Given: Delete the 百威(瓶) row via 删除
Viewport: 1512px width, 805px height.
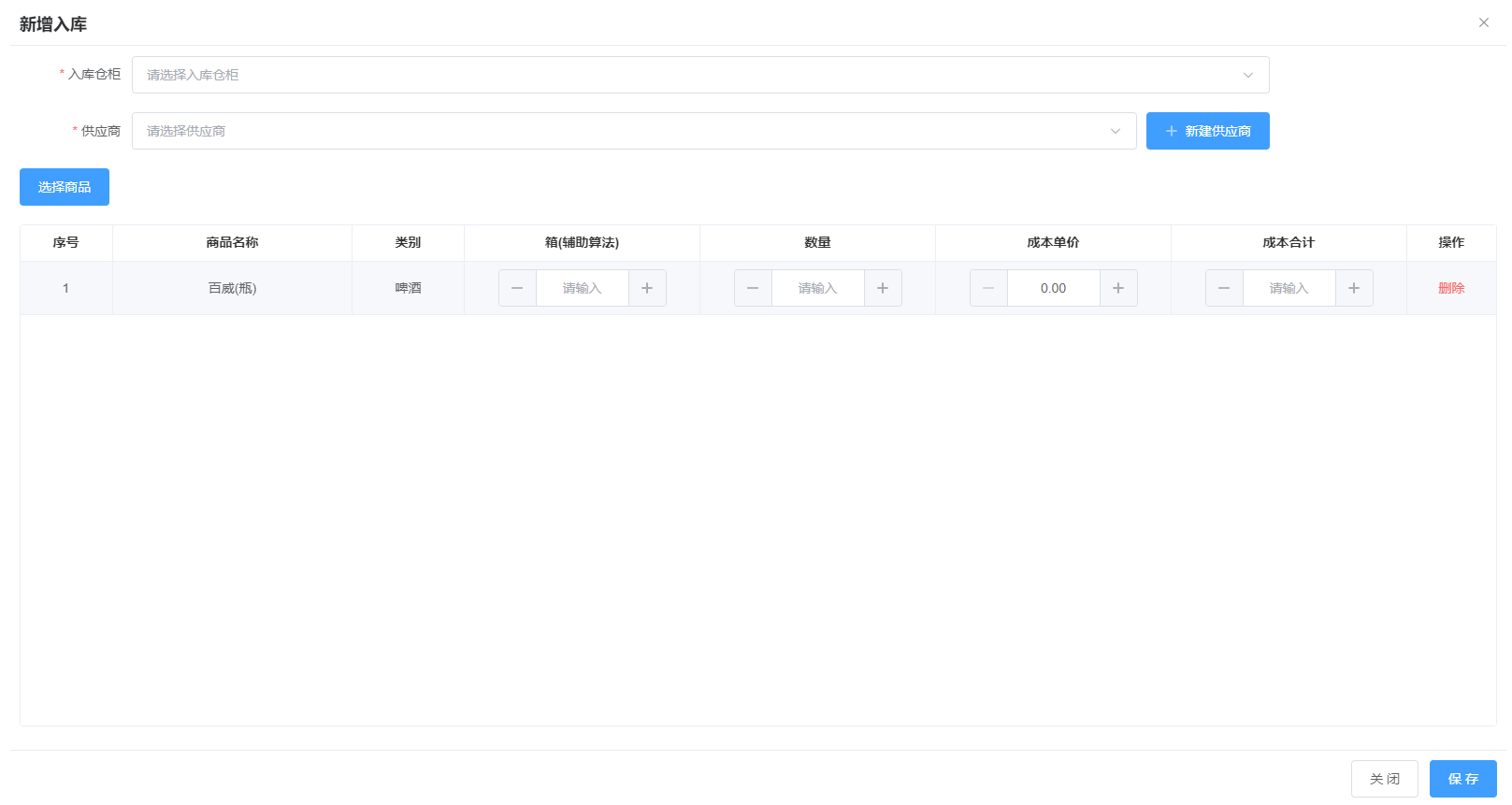Looking at the screenshot, I should [1451, 288].
